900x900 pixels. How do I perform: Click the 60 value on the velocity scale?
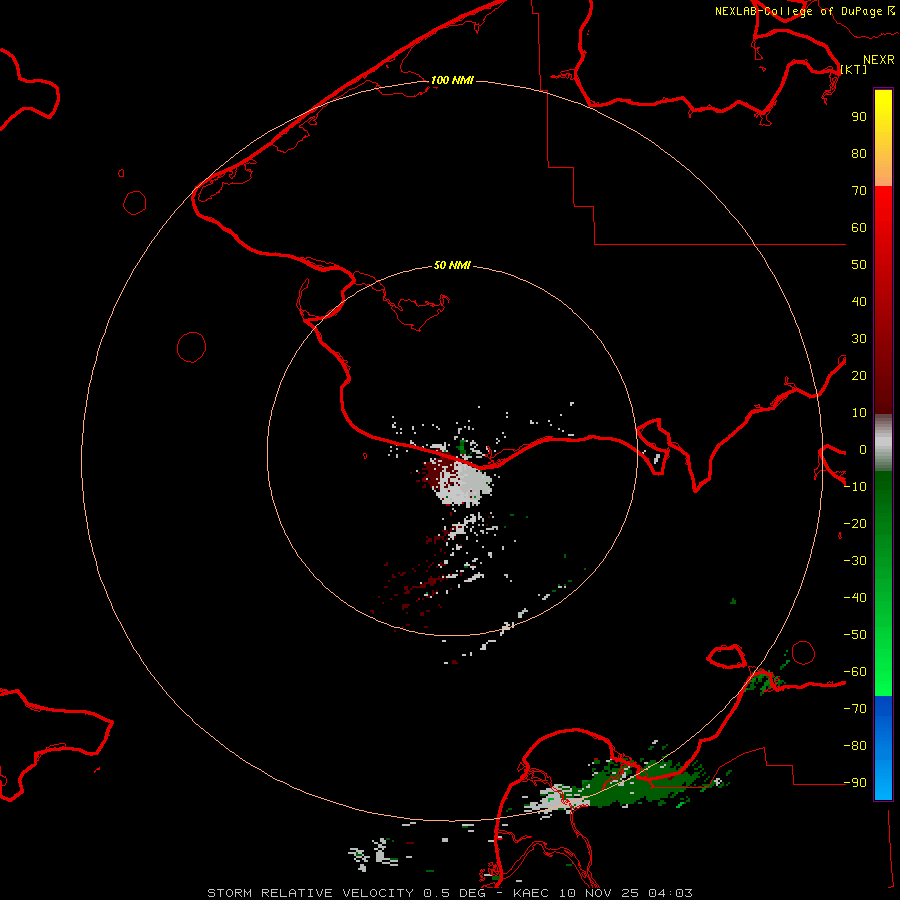tap(859, 227)
